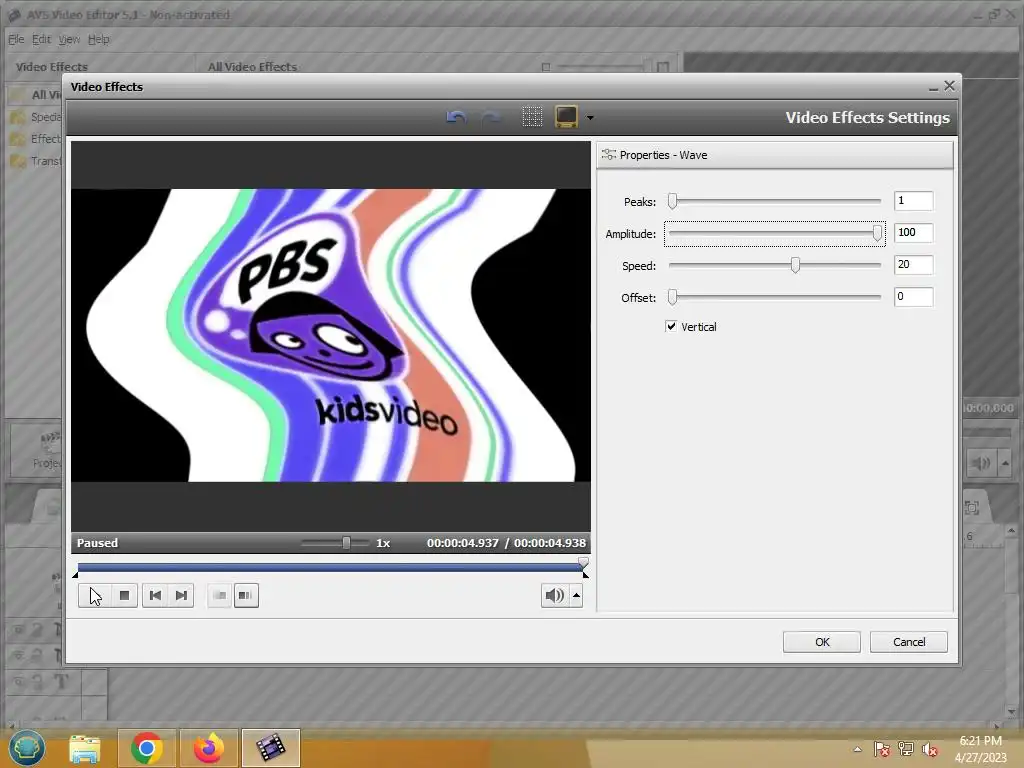Click the PBS kids video preview
Image resolution: width=1024 pixels, height=768 pixels.
330,336
